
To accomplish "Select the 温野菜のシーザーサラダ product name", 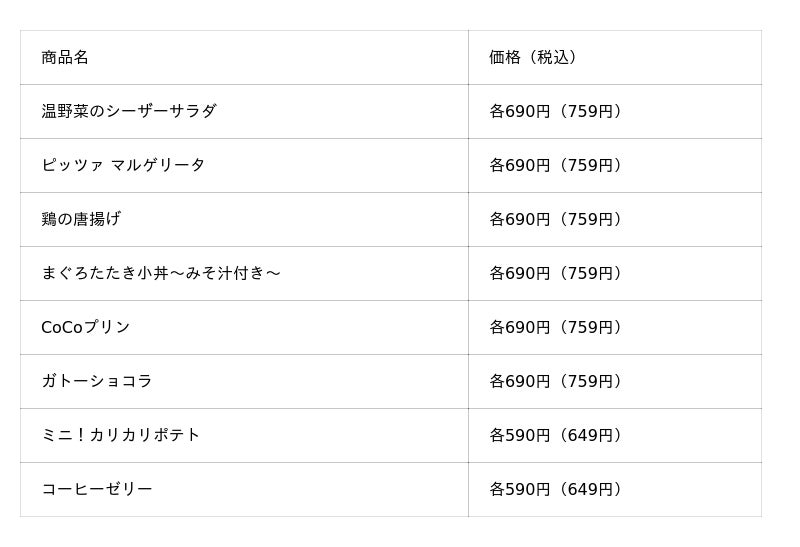I will coord(129,111).
